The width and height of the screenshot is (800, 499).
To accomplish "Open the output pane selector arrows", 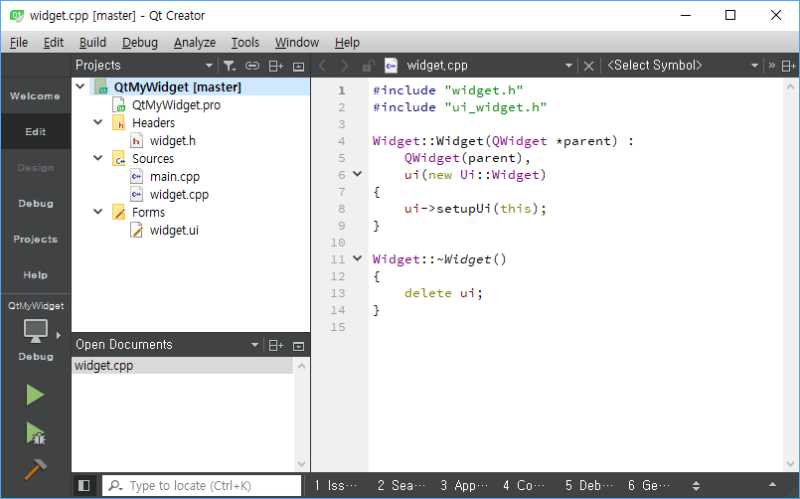I will (696, 486).
